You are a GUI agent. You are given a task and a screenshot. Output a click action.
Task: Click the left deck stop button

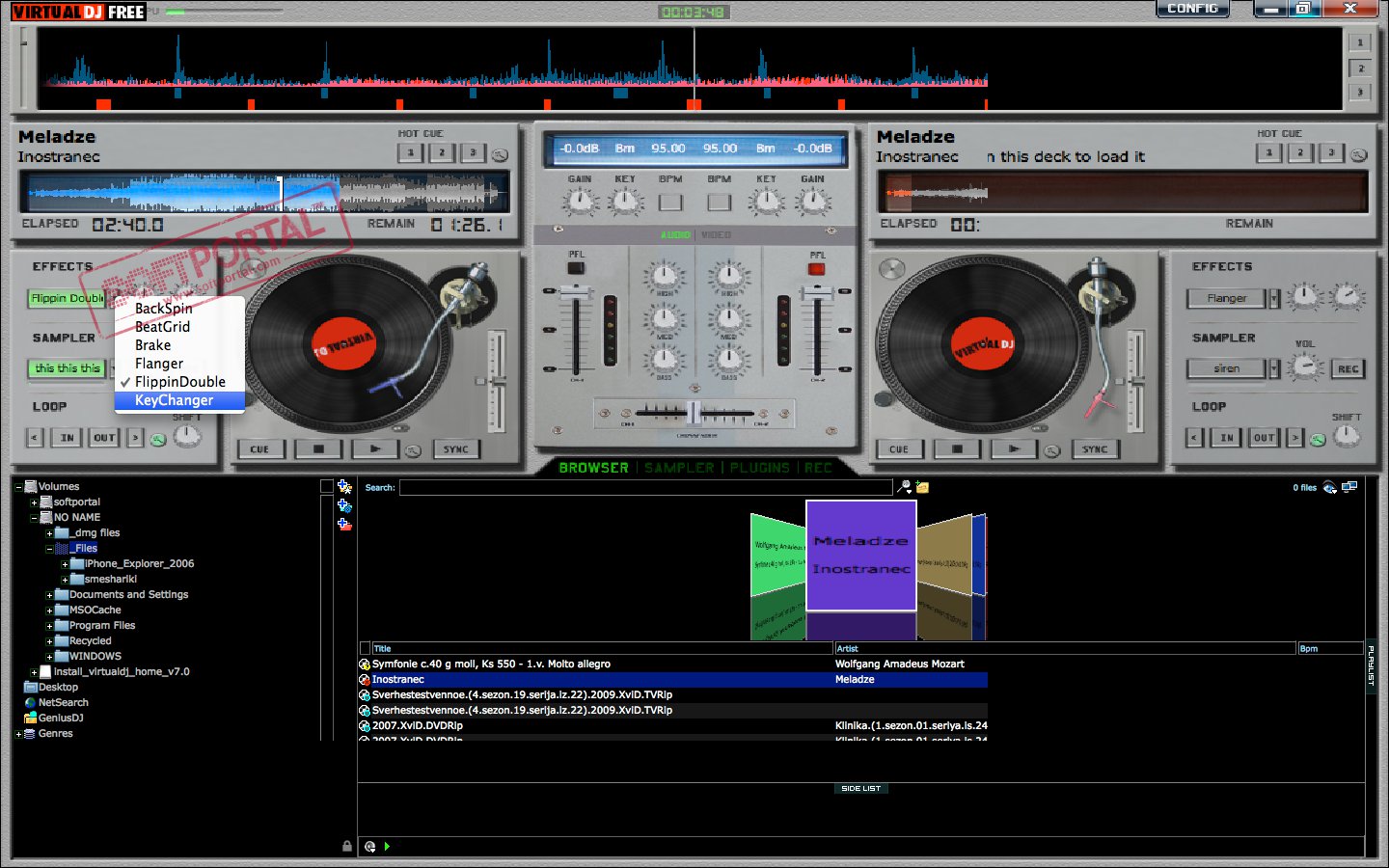pyautogui.click(x=318, y=449)
